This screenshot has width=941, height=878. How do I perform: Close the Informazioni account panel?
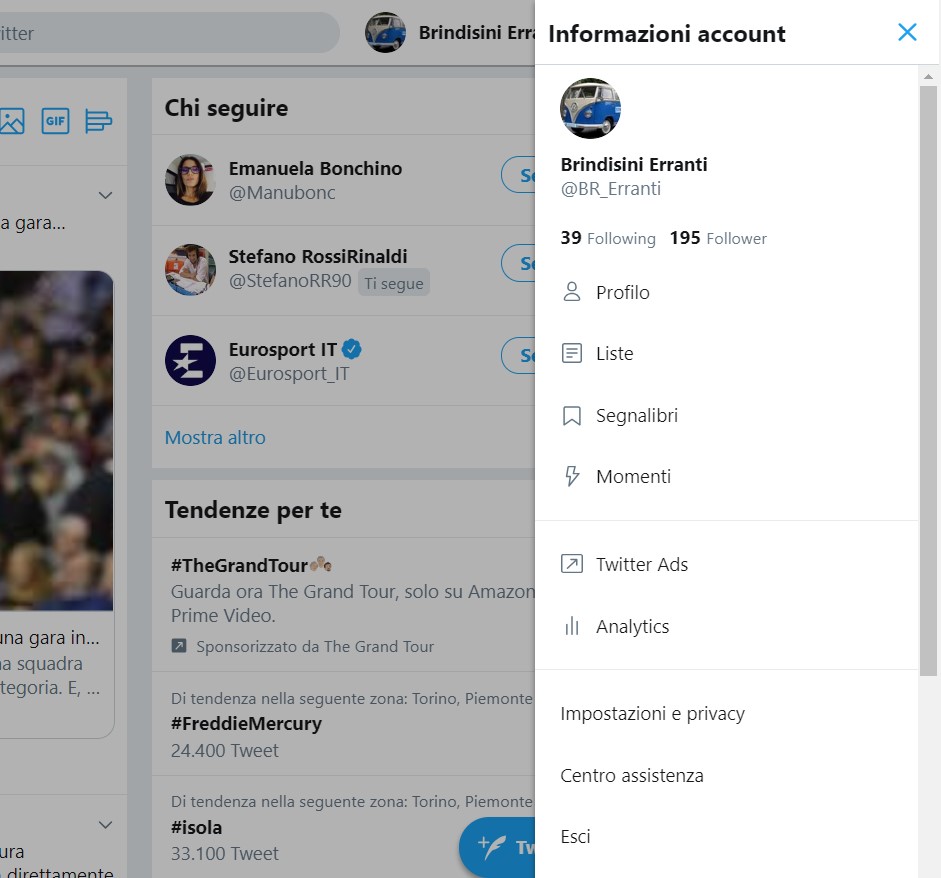point(907,32)
